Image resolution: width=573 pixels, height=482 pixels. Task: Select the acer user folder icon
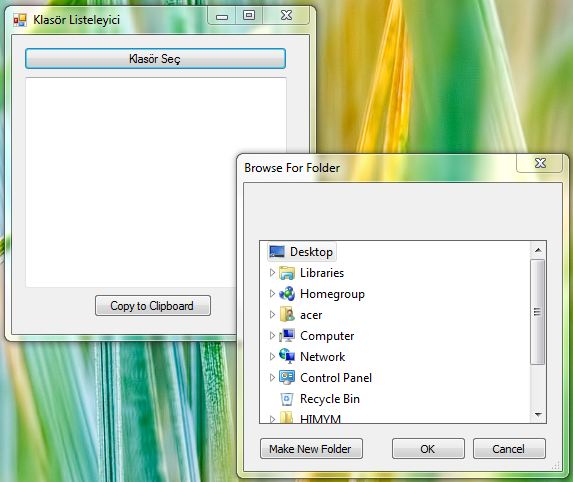287,315
